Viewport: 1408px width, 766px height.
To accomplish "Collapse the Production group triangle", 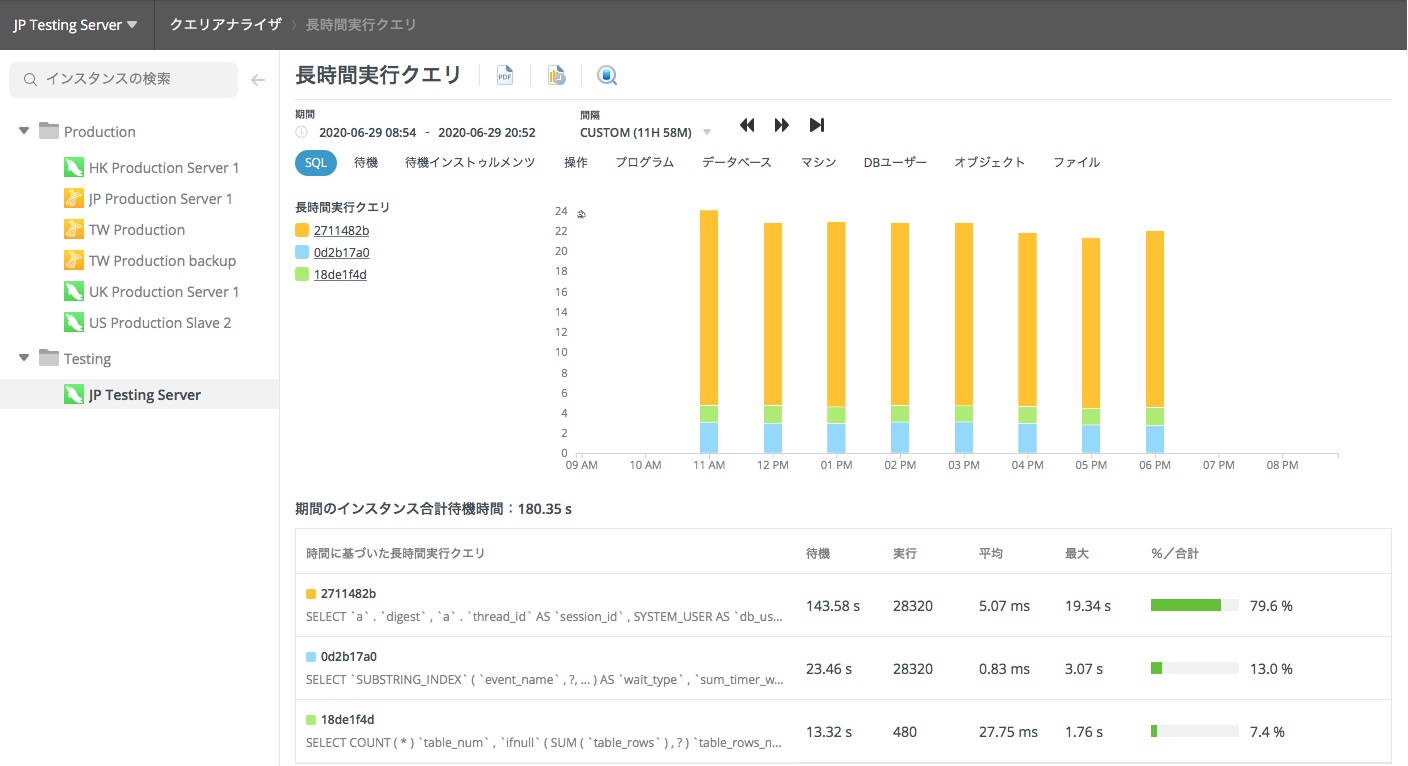I will pyautogui.click(x=24, y=131).
